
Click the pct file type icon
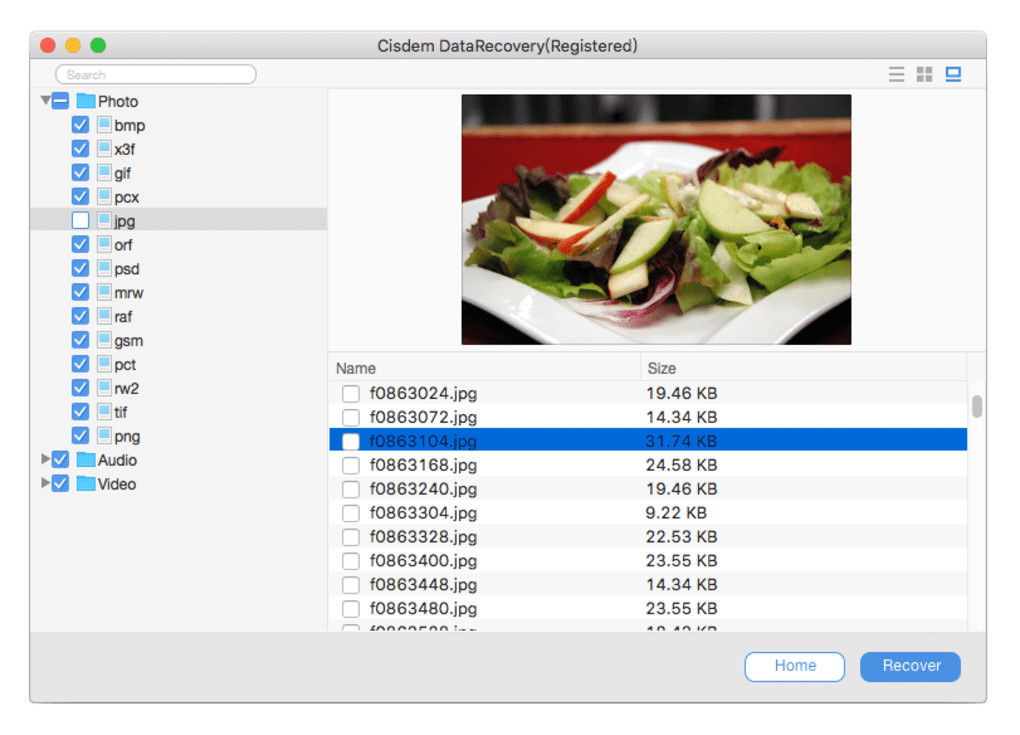pos(104,364)
